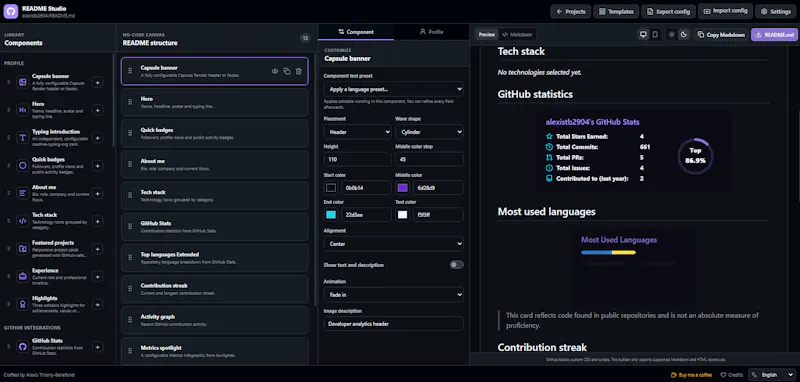Open the Placement dropdown set to Header

[358, 132]
